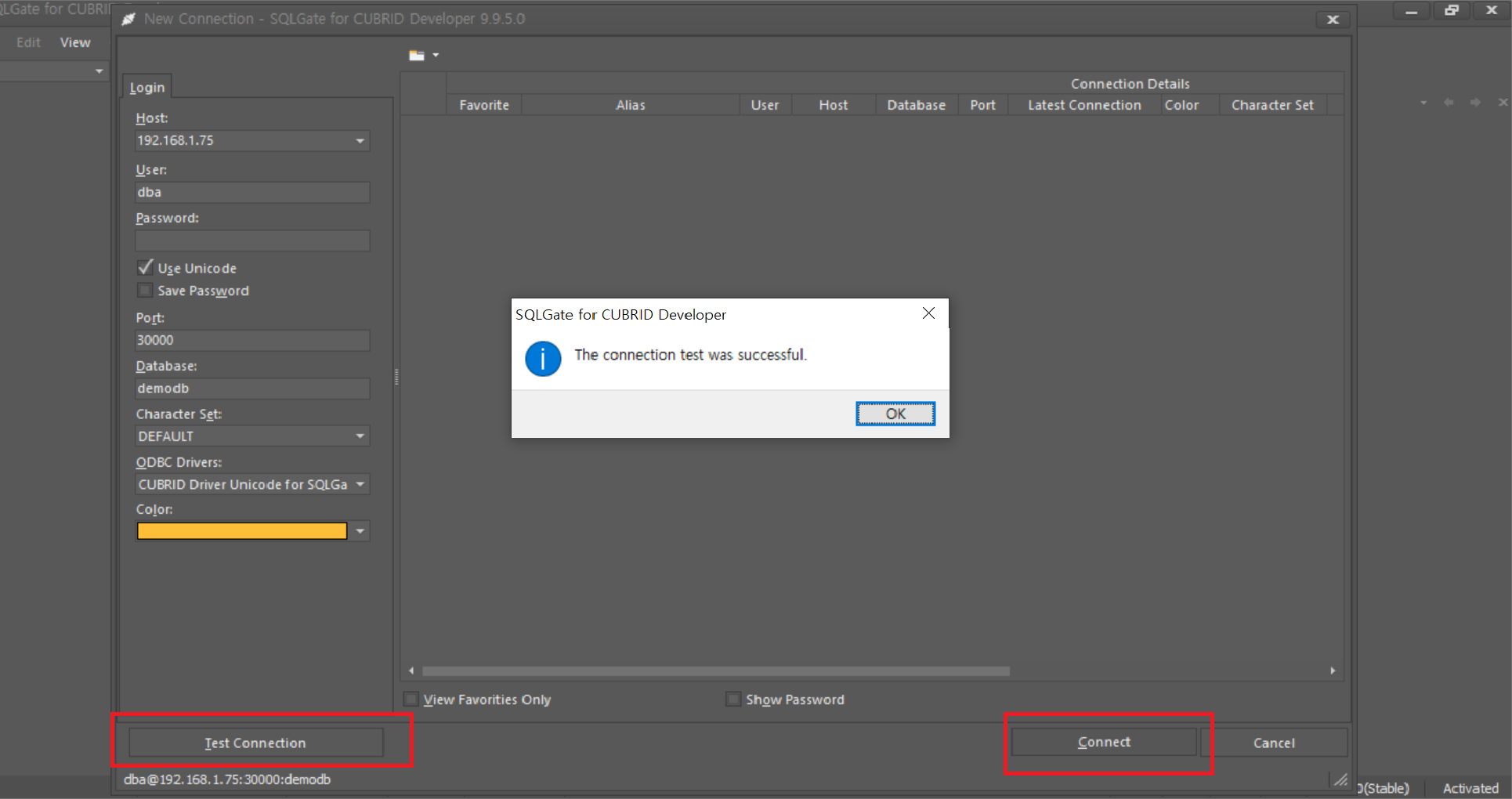
Task: Click left arrow of horizontal scrollbar
Action: 411,671
